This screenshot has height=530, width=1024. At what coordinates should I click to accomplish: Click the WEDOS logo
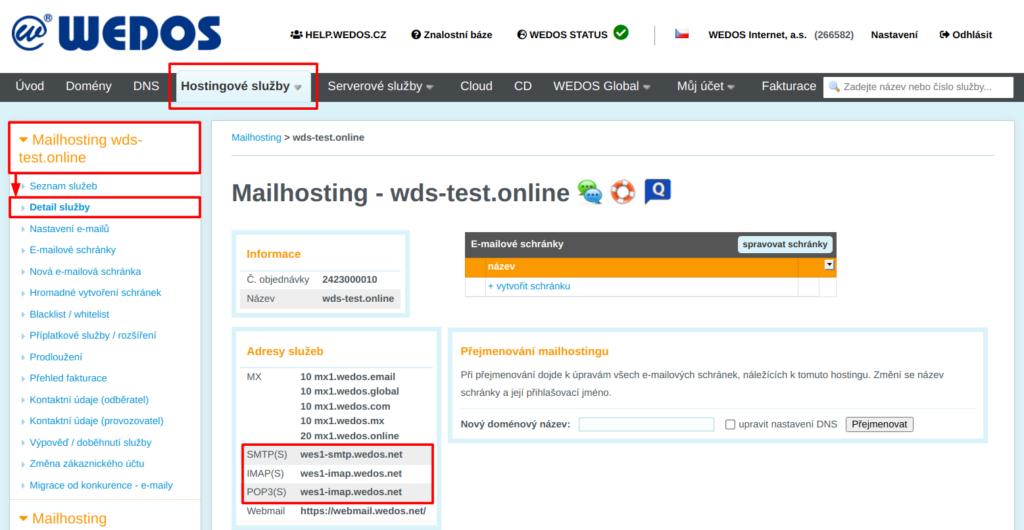click(116, 34)
